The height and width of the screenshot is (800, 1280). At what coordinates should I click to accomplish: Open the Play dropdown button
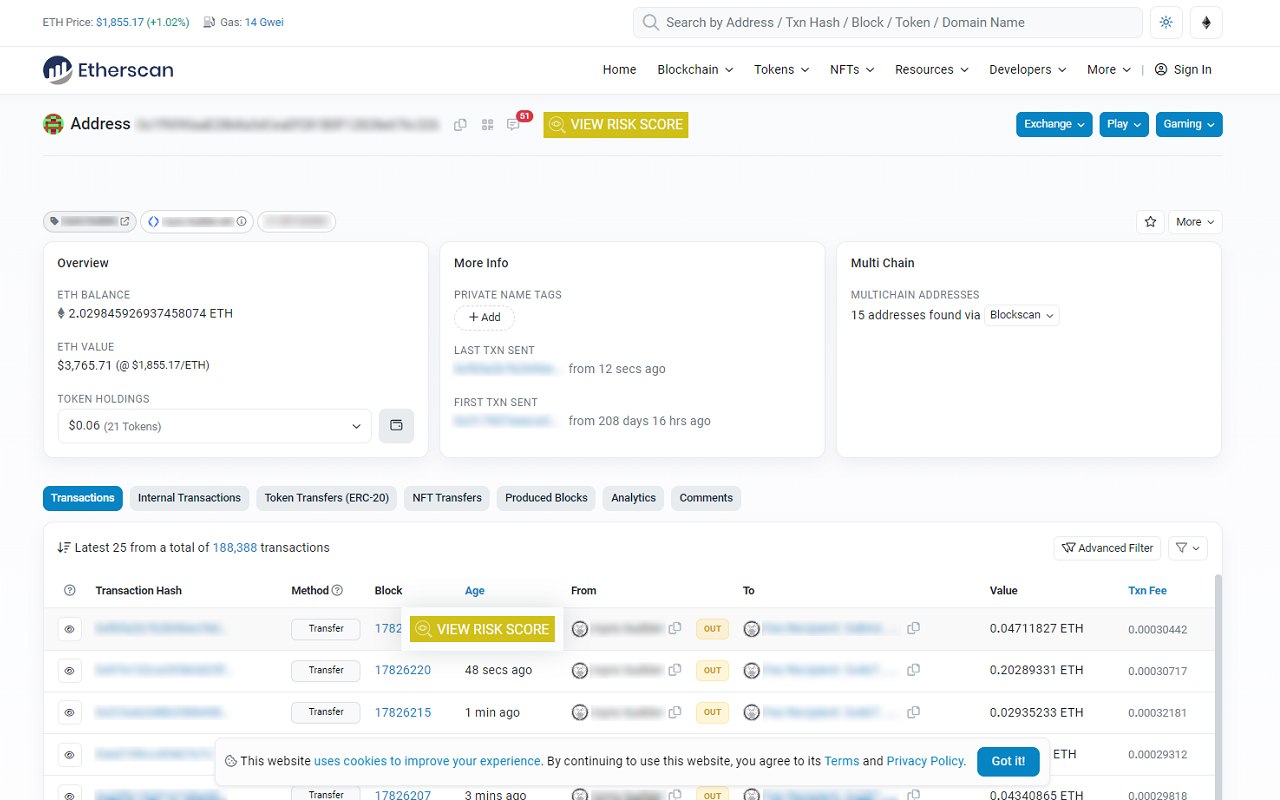pos(1124,124)
